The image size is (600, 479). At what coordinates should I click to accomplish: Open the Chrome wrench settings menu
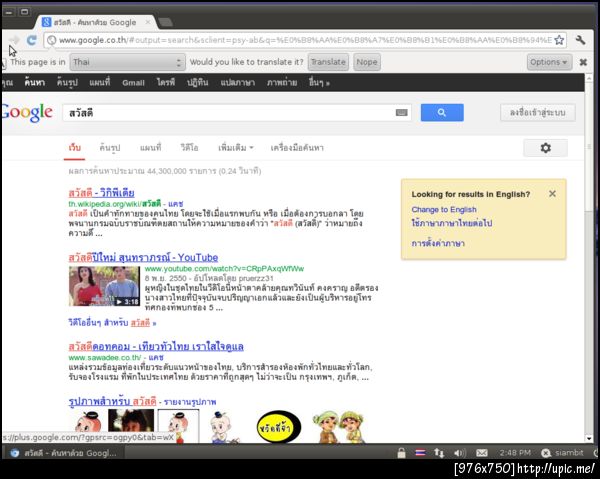tap(580, 40)
